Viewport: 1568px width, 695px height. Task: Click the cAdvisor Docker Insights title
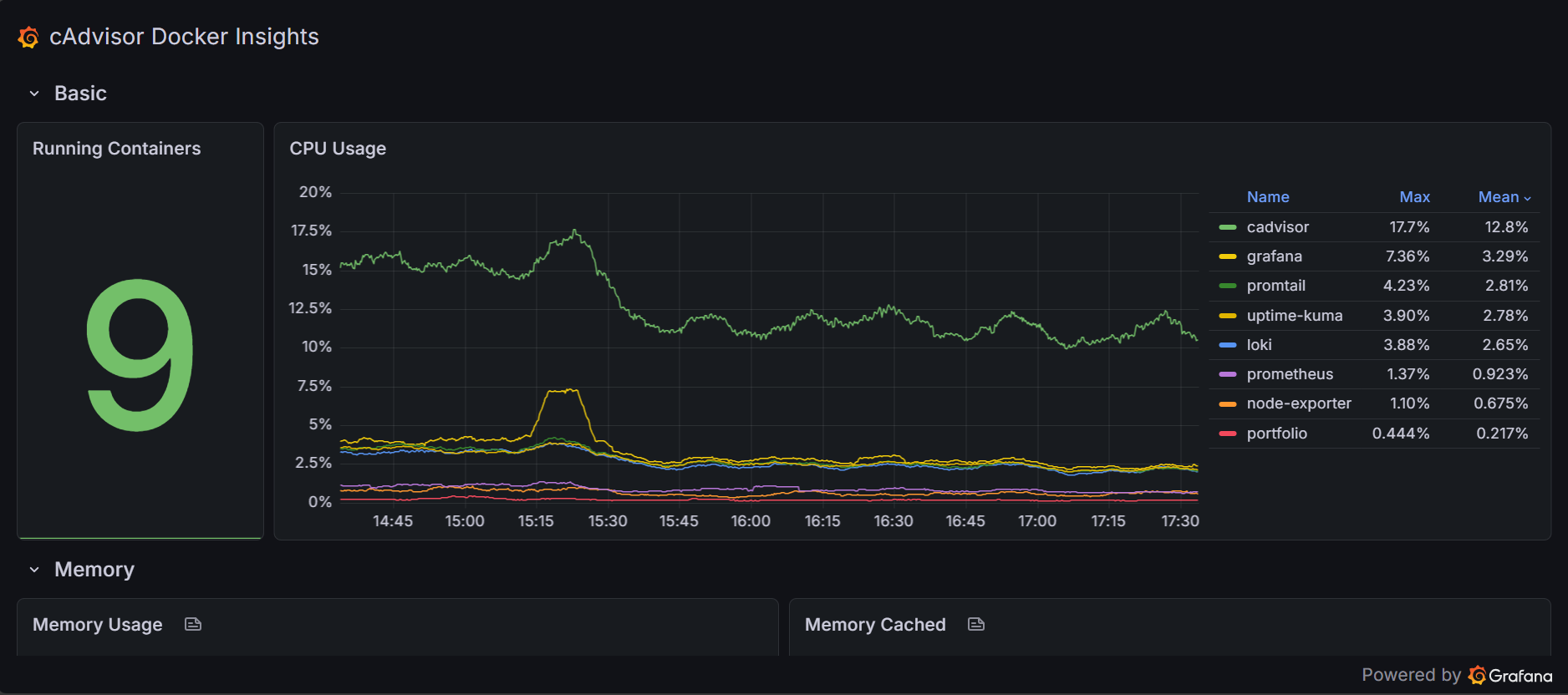pyautogui.click(x=184, y=37)
